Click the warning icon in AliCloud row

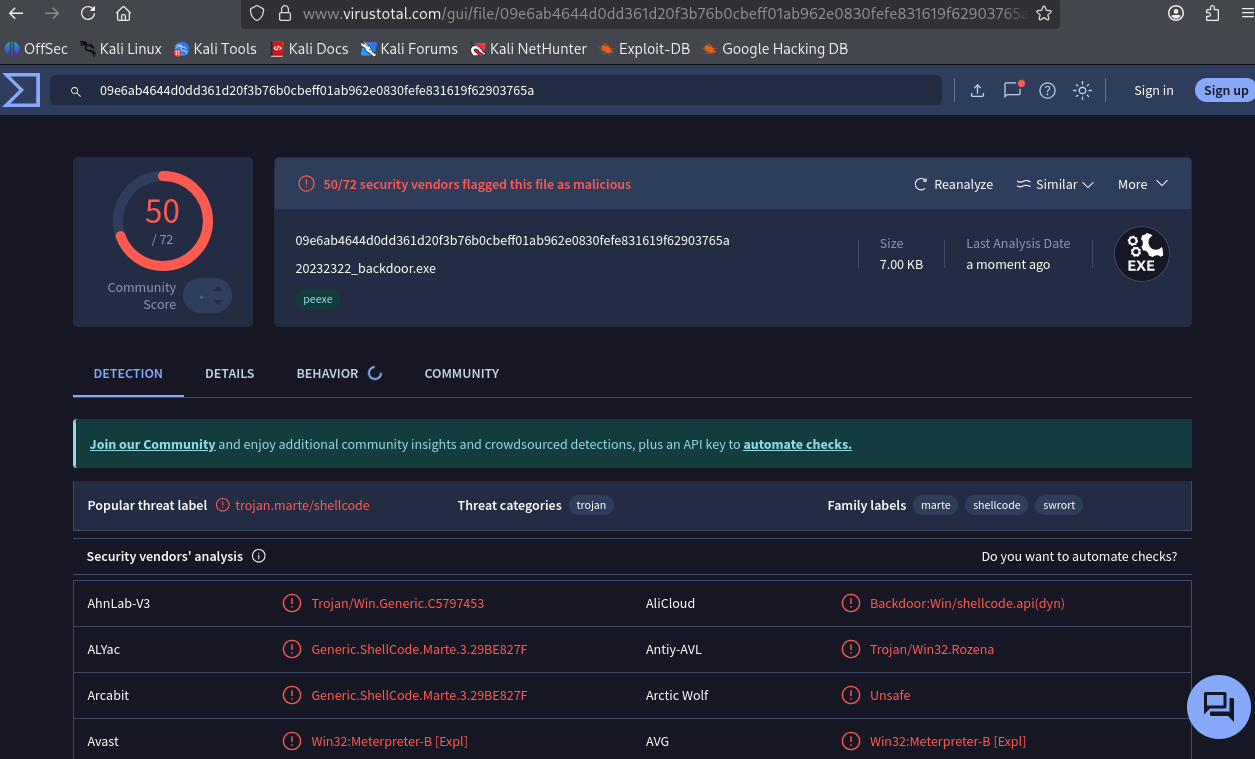[x=850, y=603]
